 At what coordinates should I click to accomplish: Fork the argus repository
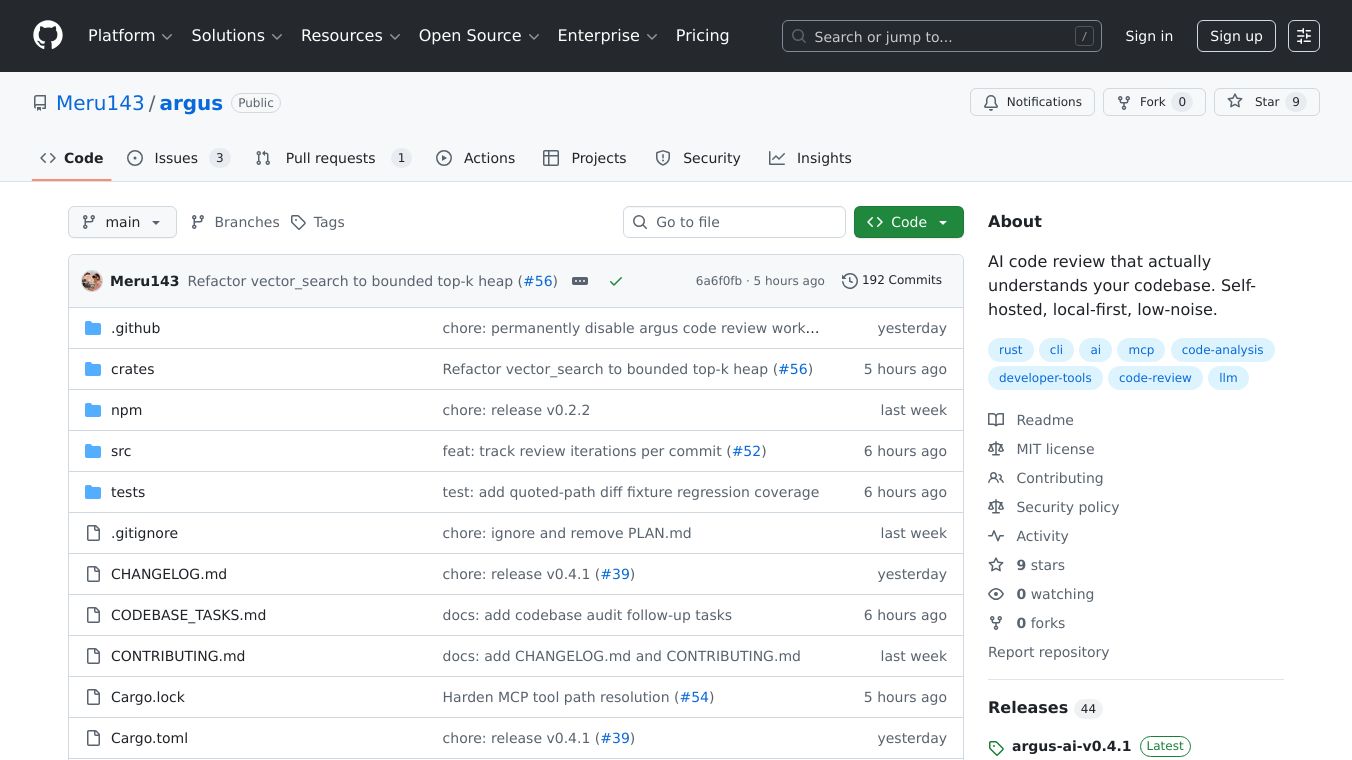(1153, 102)
